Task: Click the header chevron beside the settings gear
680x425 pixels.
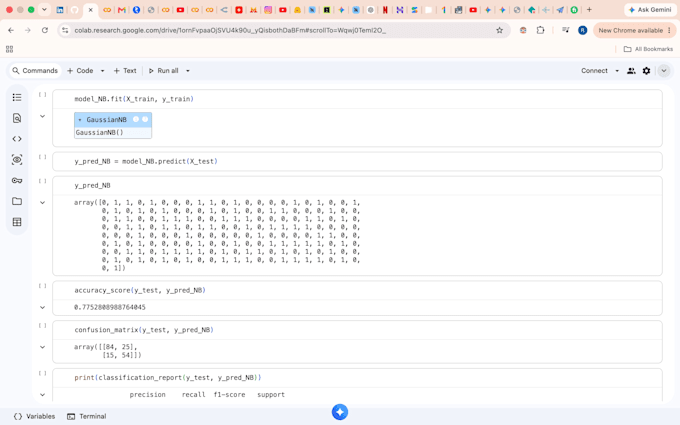Action: (664, 71)
